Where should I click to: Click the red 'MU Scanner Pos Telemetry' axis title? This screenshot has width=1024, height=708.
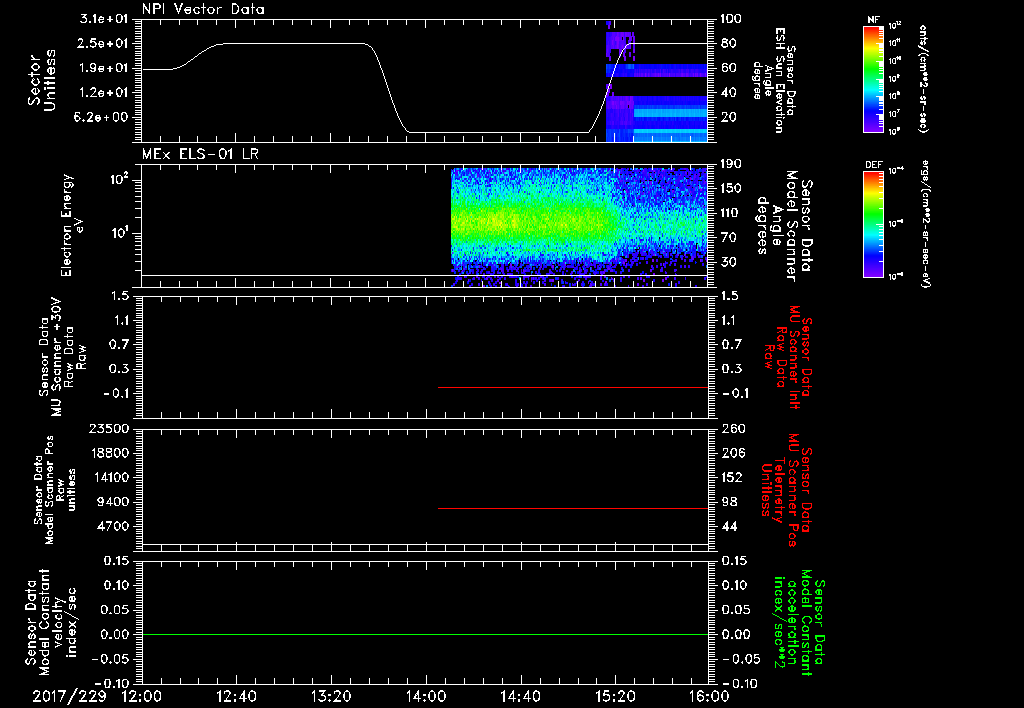786,490
